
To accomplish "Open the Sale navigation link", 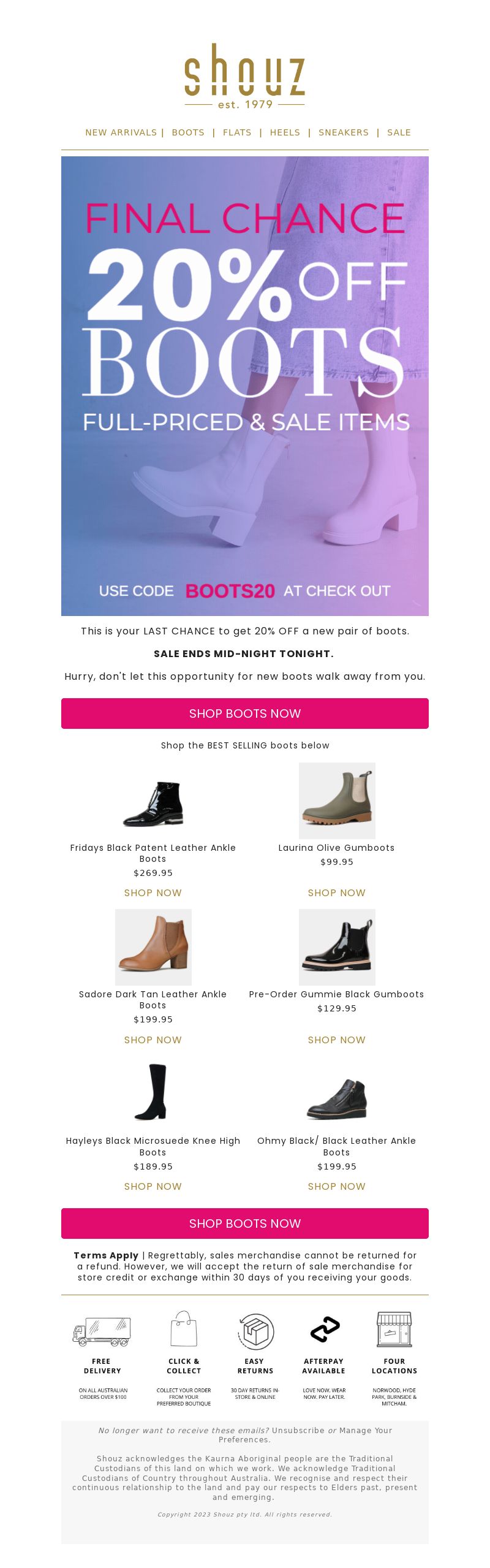I will click(x=399, y=132).
